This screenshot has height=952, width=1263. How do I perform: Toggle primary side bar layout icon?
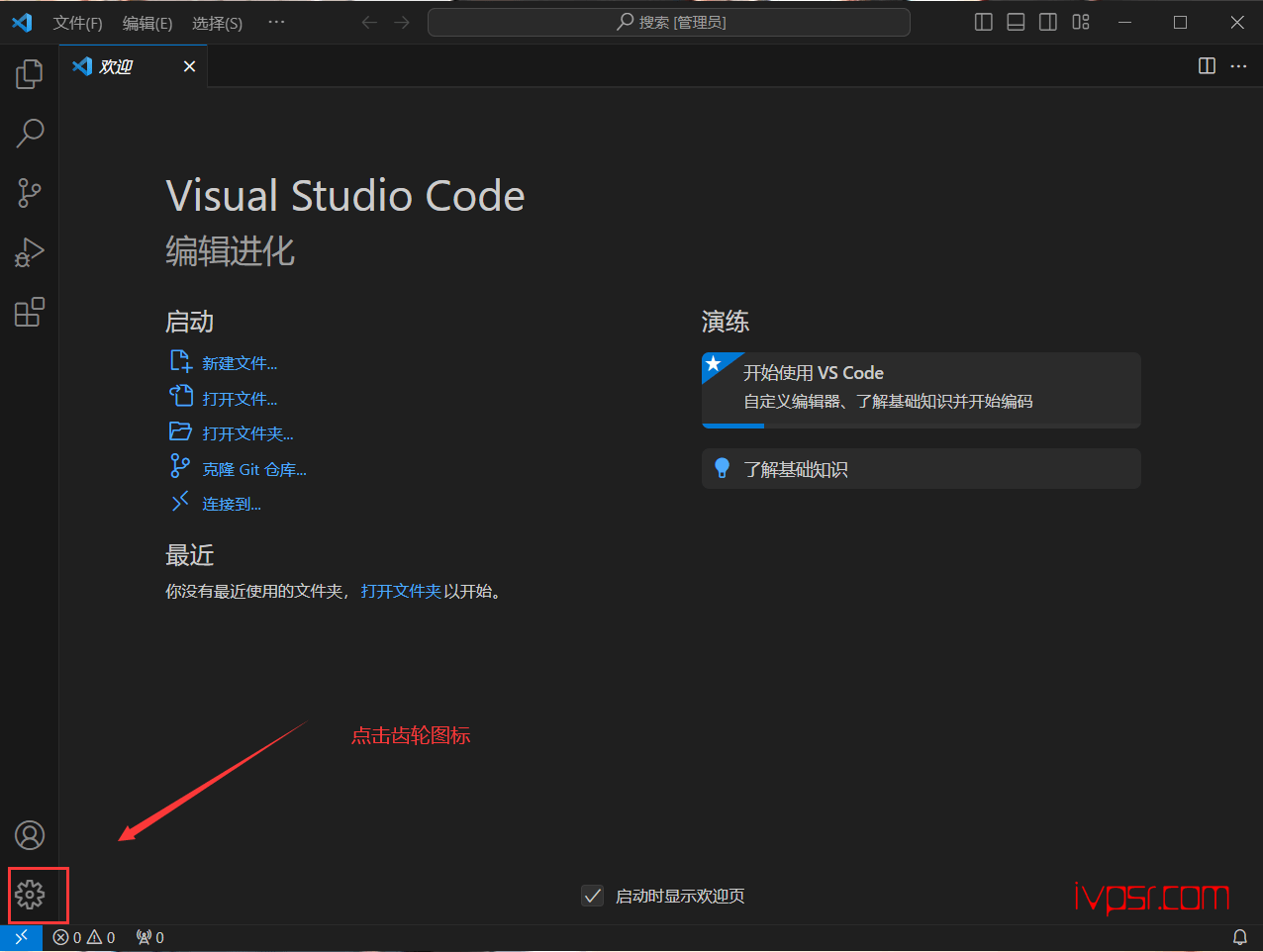(x=984, y=22)
